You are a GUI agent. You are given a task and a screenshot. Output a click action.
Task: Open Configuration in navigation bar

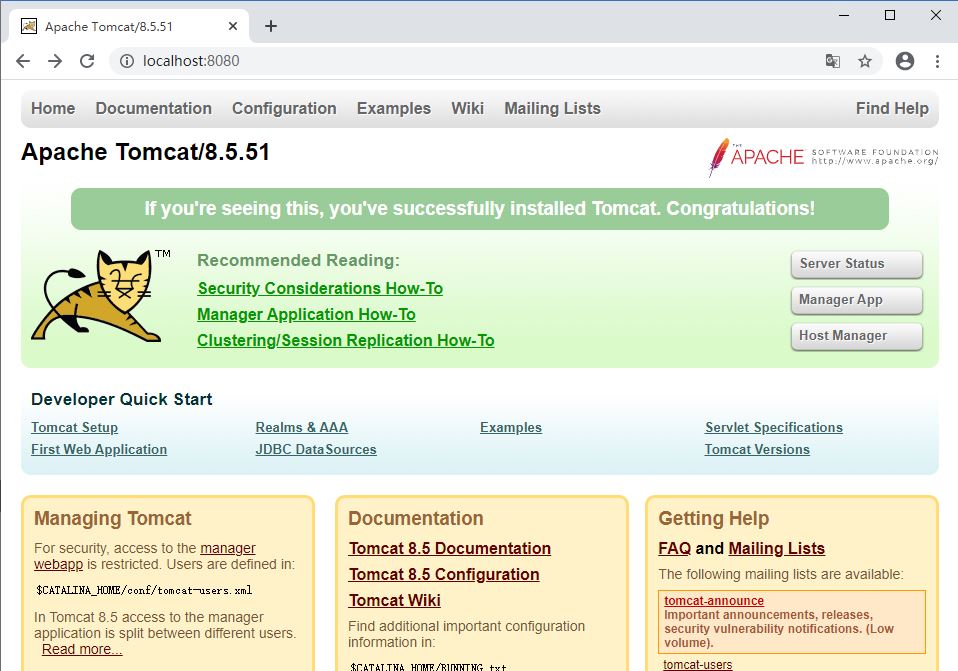pos(284,108)
